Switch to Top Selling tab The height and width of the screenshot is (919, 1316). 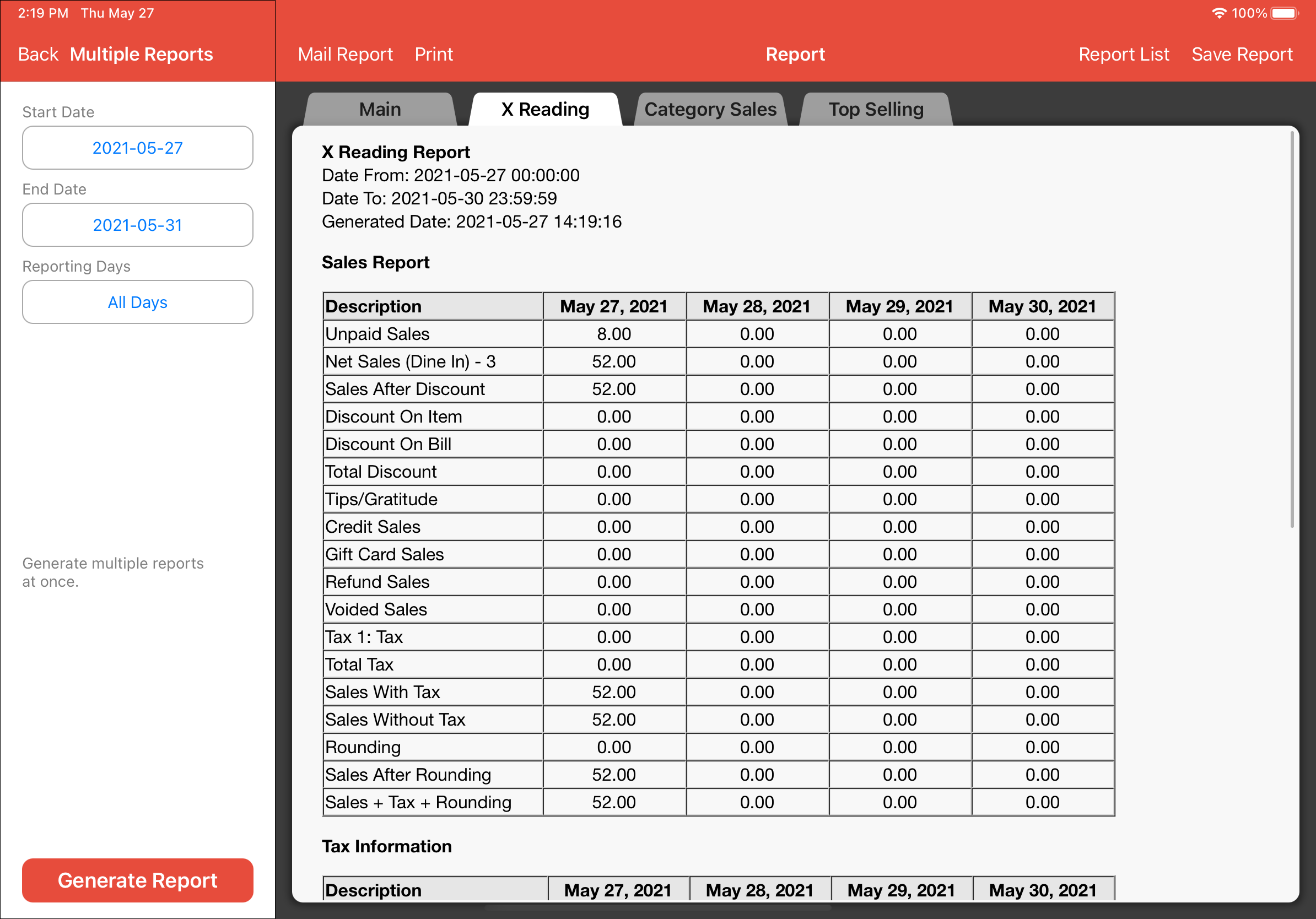coord(875,110)
